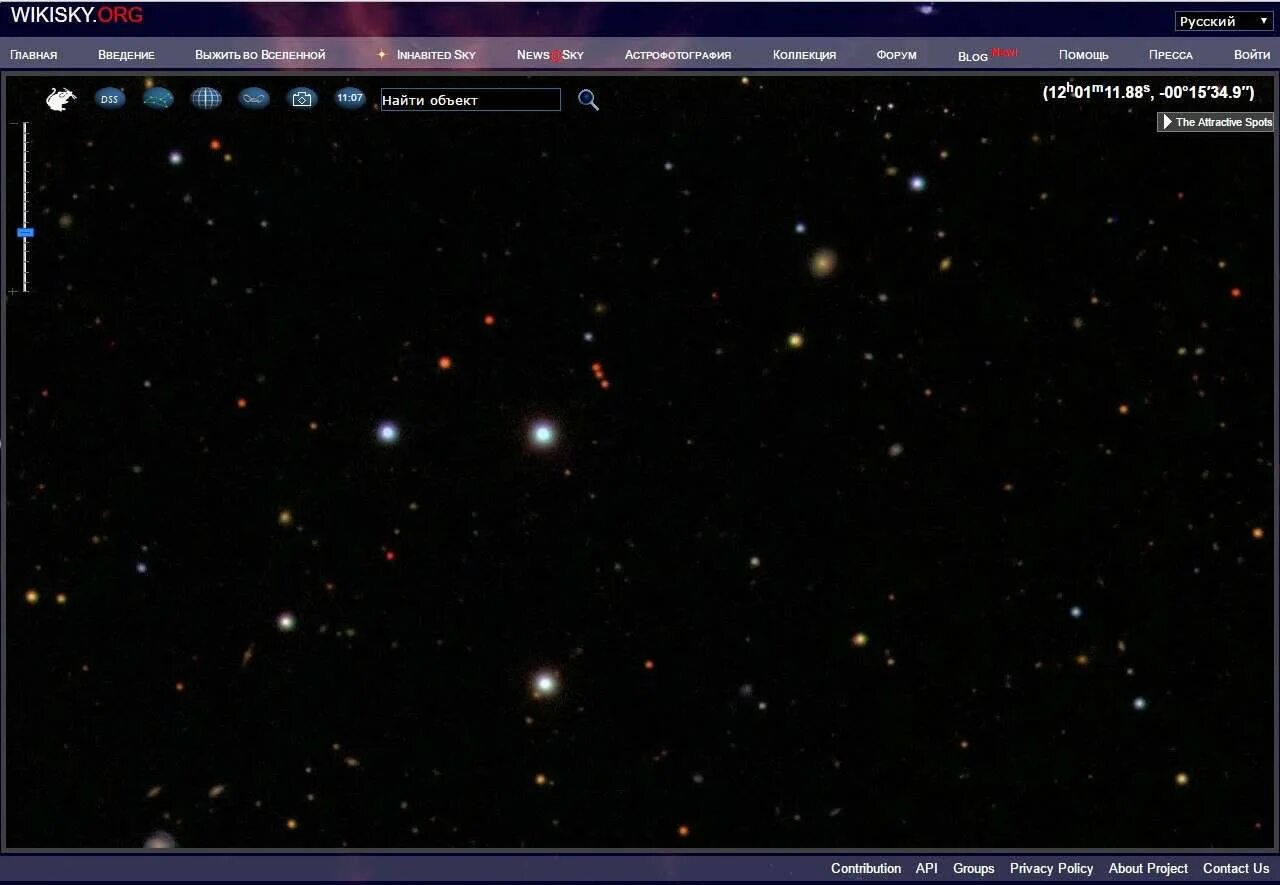Viewport: 1280px width, 885px height.
Task: Open the Пресса menu item
Action: [x=1171, y=55]
